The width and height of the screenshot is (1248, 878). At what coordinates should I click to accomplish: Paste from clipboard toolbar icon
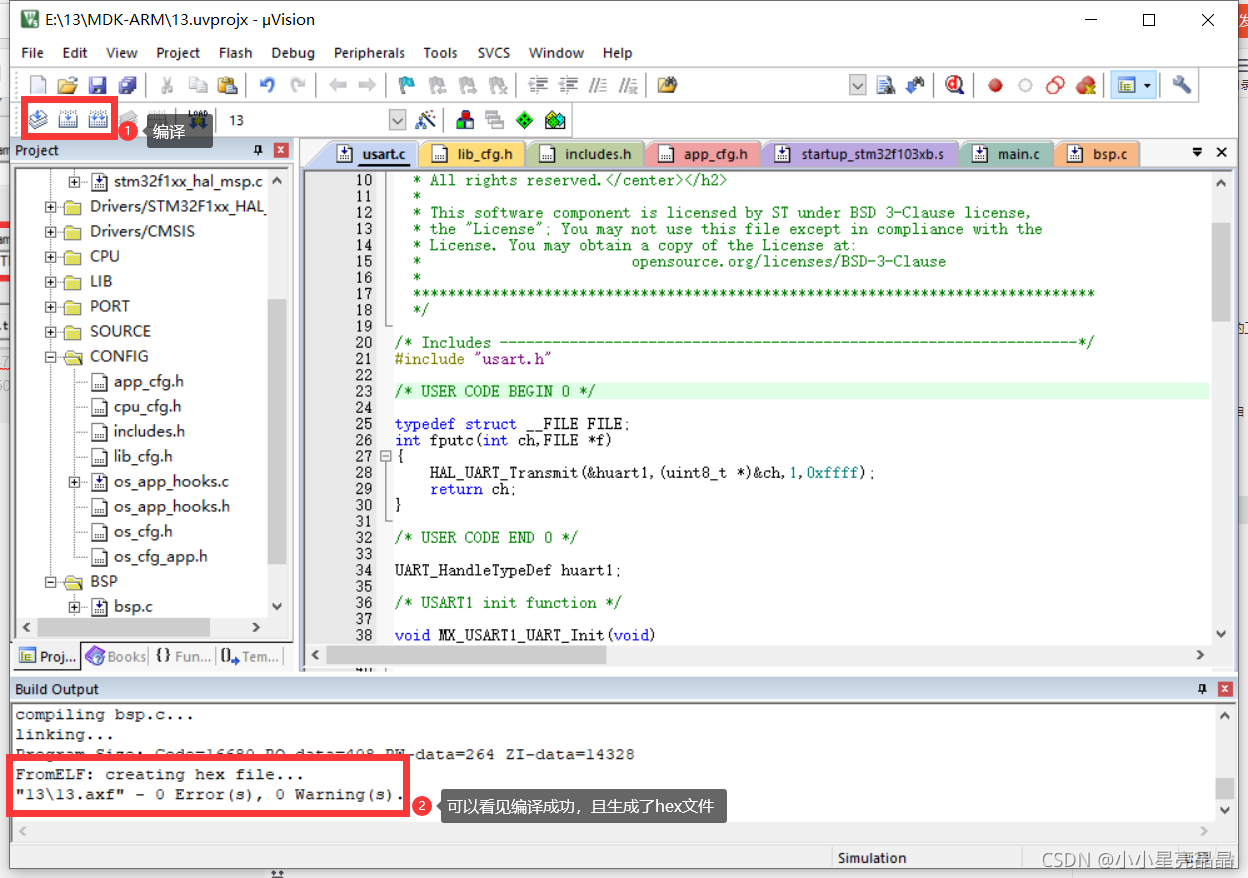[x=227, y=86]
